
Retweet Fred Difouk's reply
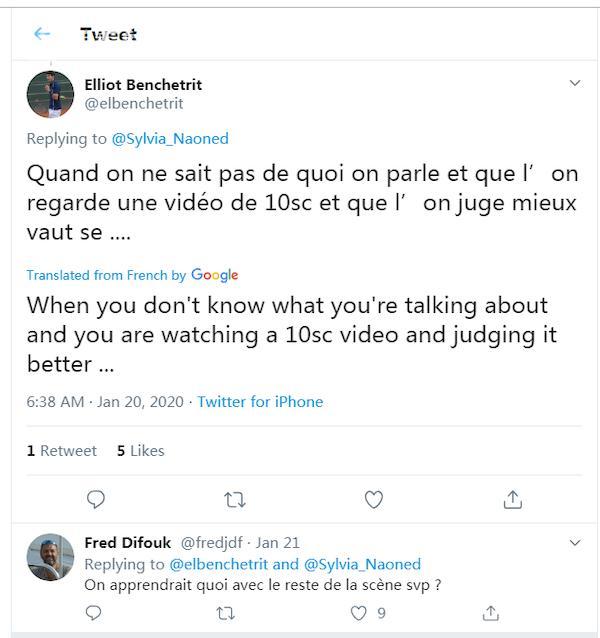(227, 613)
